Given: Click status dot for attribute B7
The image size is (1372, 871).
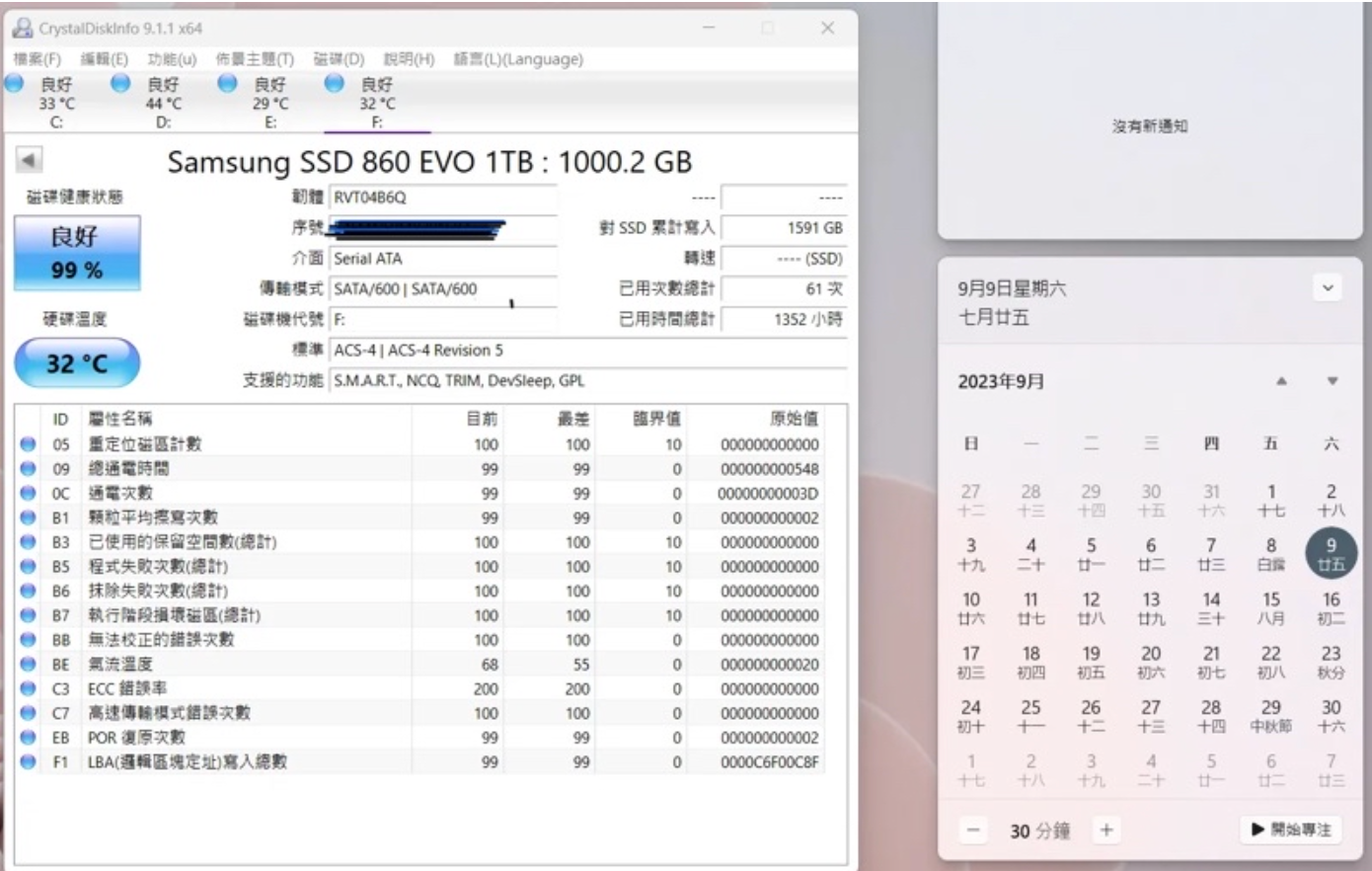Looking at the screenshot, I should tap(28, 615).
